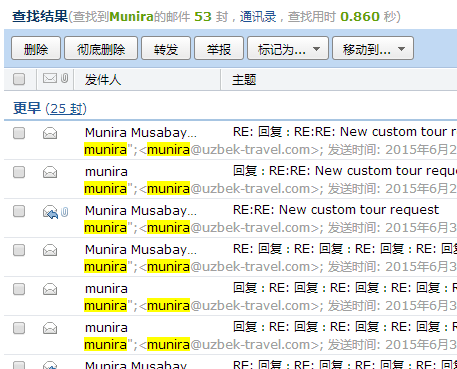Click the 转发 button
This screenshot has width=457, height=369.
pyautogui.click(x=166, y=49)
